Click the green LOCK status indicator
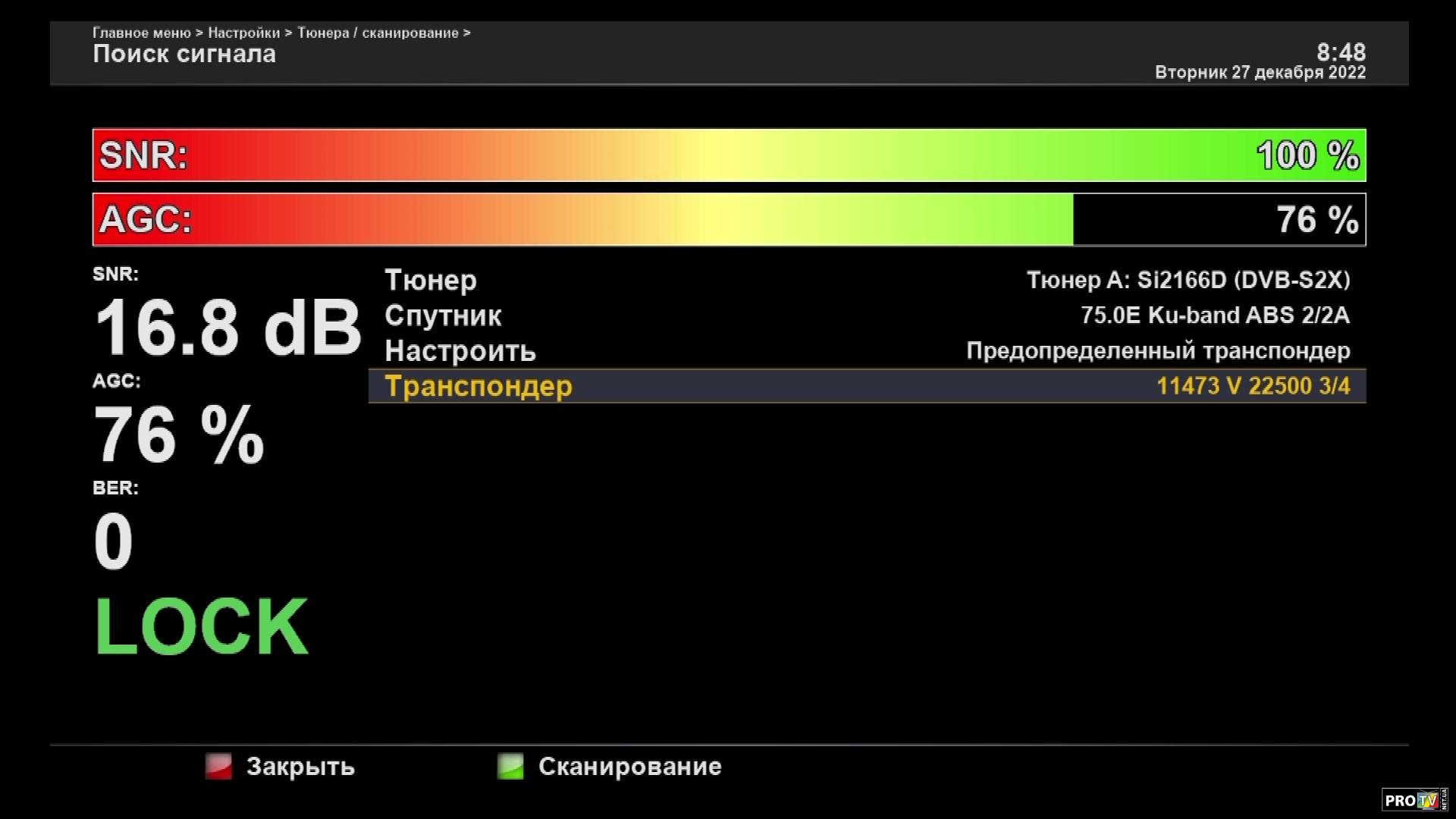Viewport: 1456px width, 819px height. [x=201, y=626]
